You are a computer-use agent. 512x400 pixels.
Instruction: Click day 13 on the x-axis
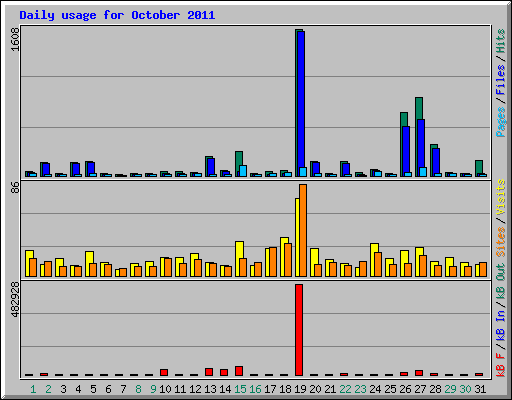tap(210, 389)
